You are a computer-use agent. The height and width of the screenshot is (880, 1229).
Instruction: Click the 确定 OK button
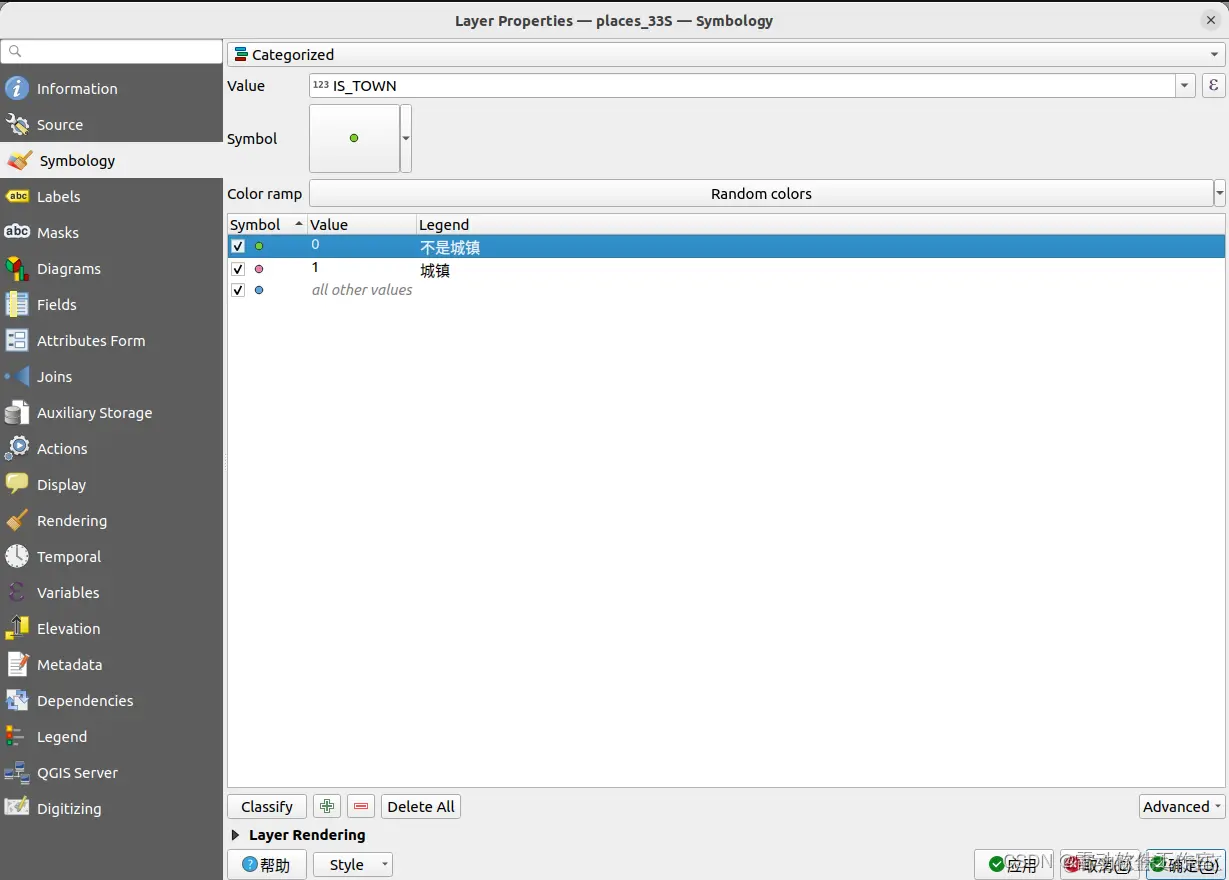(1186, 865)
